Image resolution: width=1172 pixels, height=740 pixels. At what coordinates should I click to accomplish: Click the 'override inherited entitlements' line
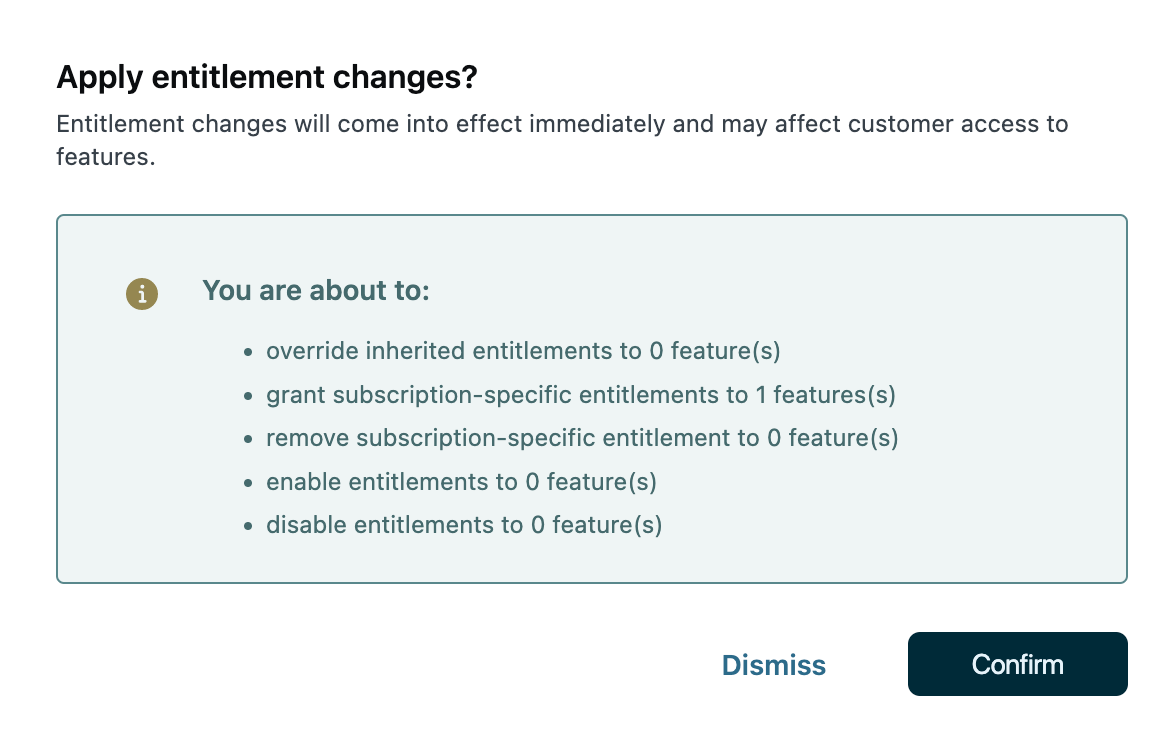522,351
